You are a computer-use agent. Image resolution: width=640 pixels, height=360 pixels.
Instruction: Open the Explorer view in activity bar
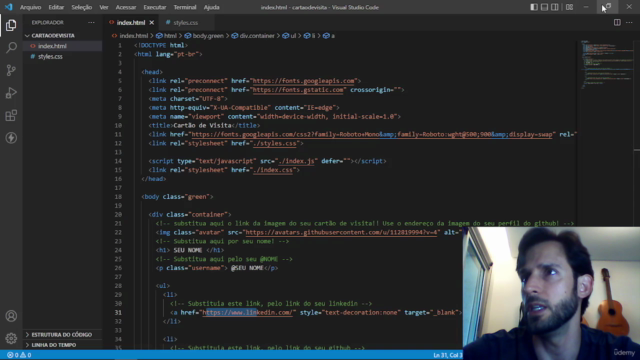11,25
